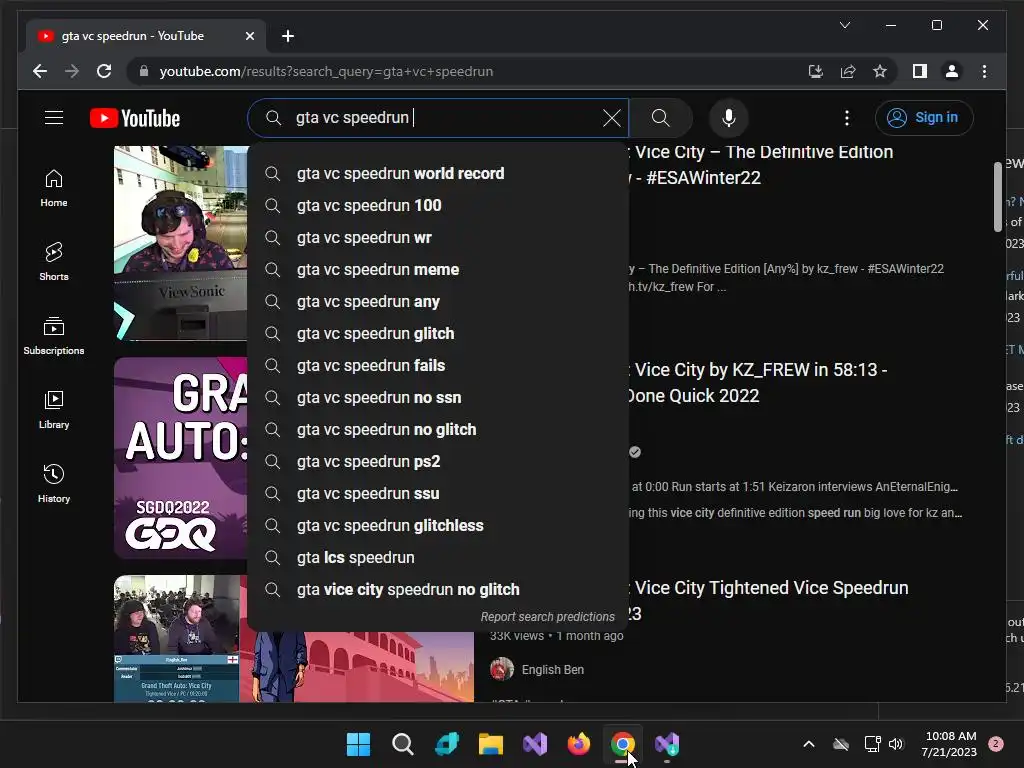
Task: Choose suggestion gta vc speedrun ps2
Action: click(438, 462)
